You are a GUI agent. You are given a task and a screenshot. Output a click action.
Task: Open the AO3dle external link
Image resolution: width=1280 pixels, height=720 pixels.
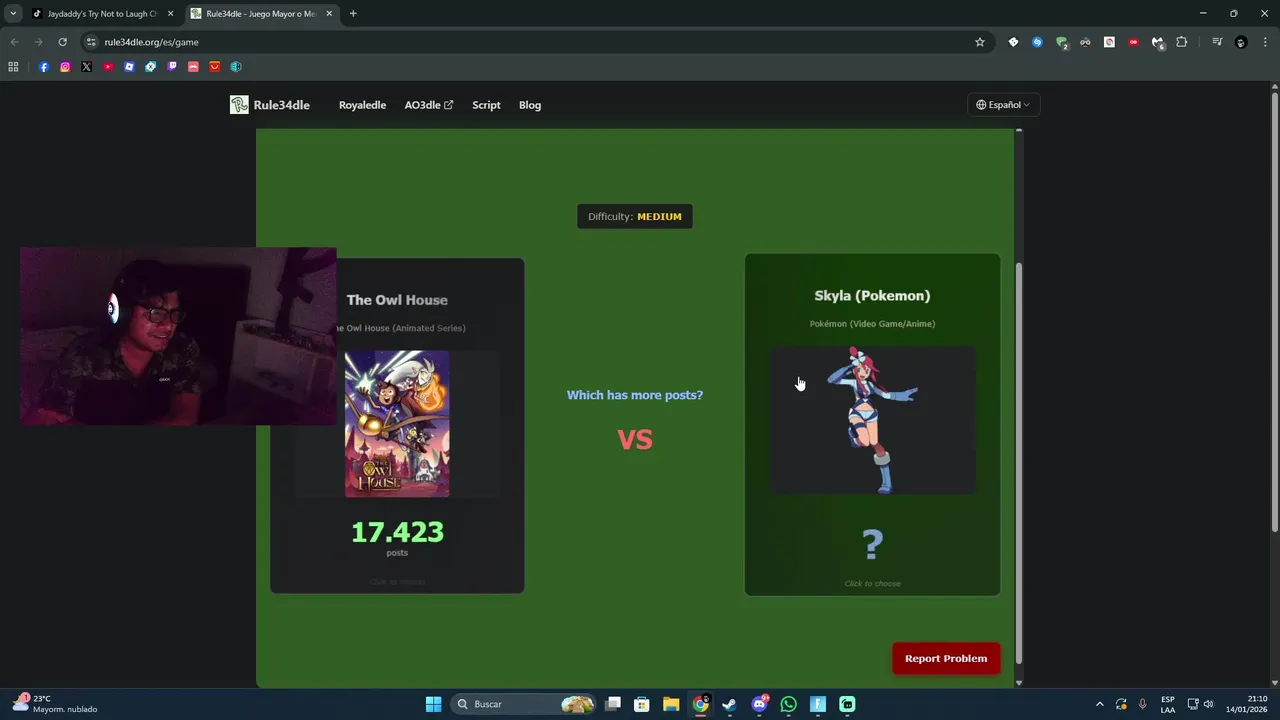(428, 105)
